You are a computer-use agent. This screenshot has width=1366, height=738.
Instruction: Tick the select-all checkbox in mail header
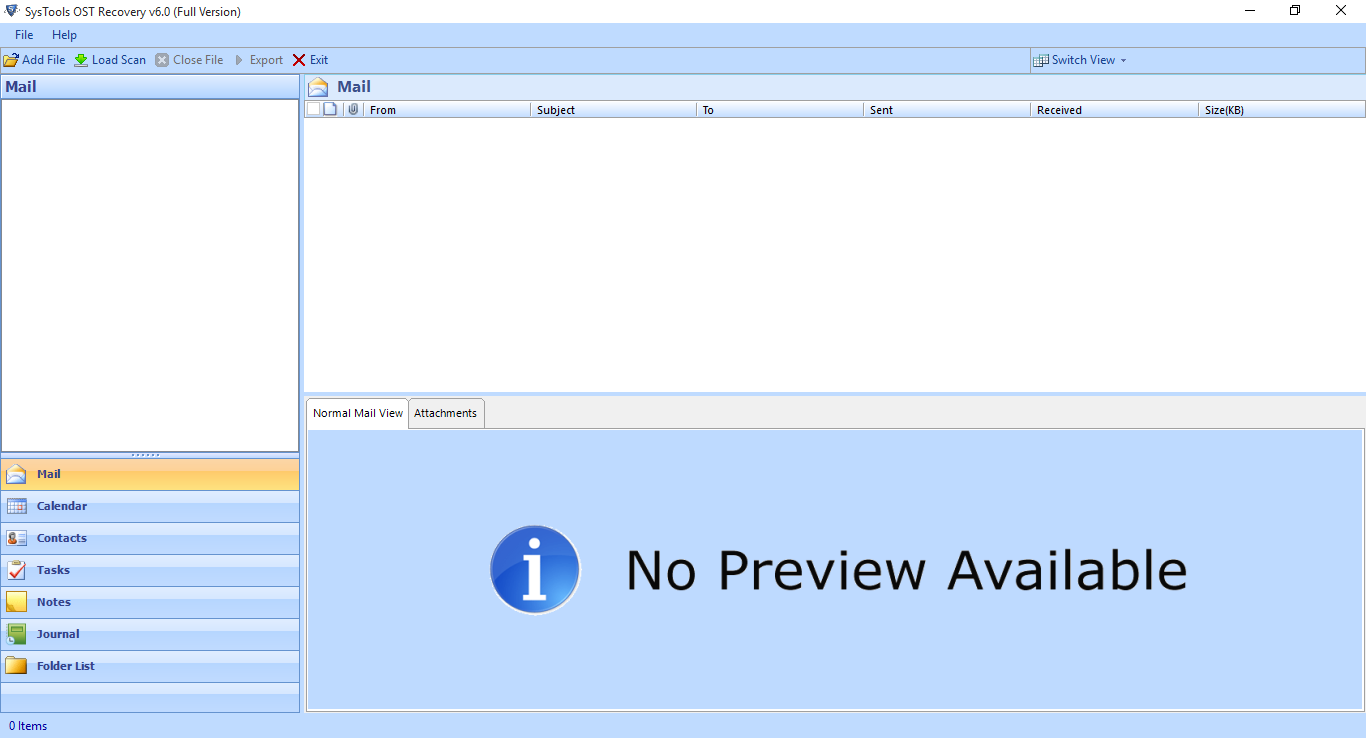coord(313,109)
